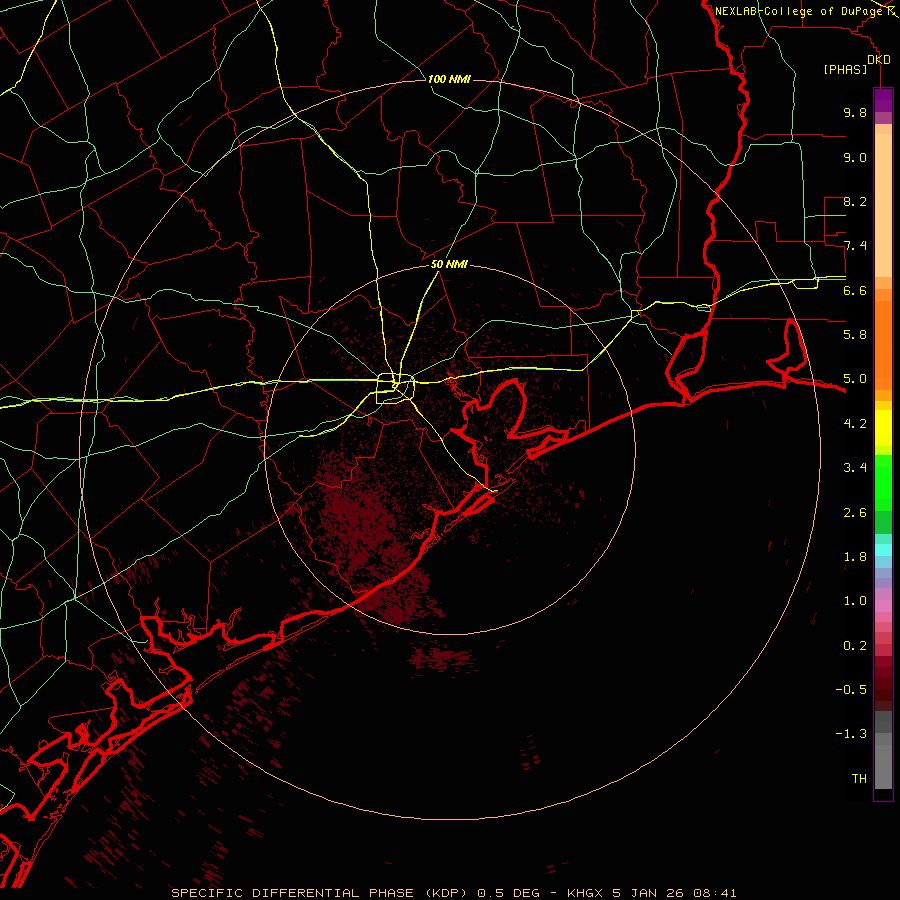The image size is (900, 900).
Task: Click the TH legend label
Action: click(859, 779)
